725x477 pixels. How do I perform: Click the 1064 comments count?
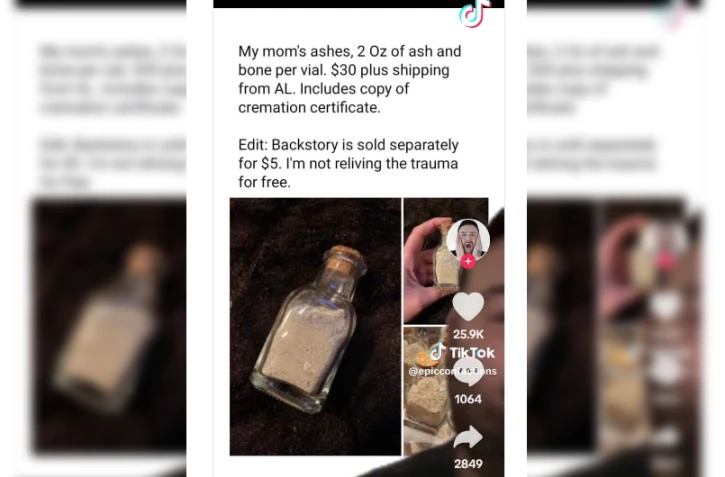point(468,399)
